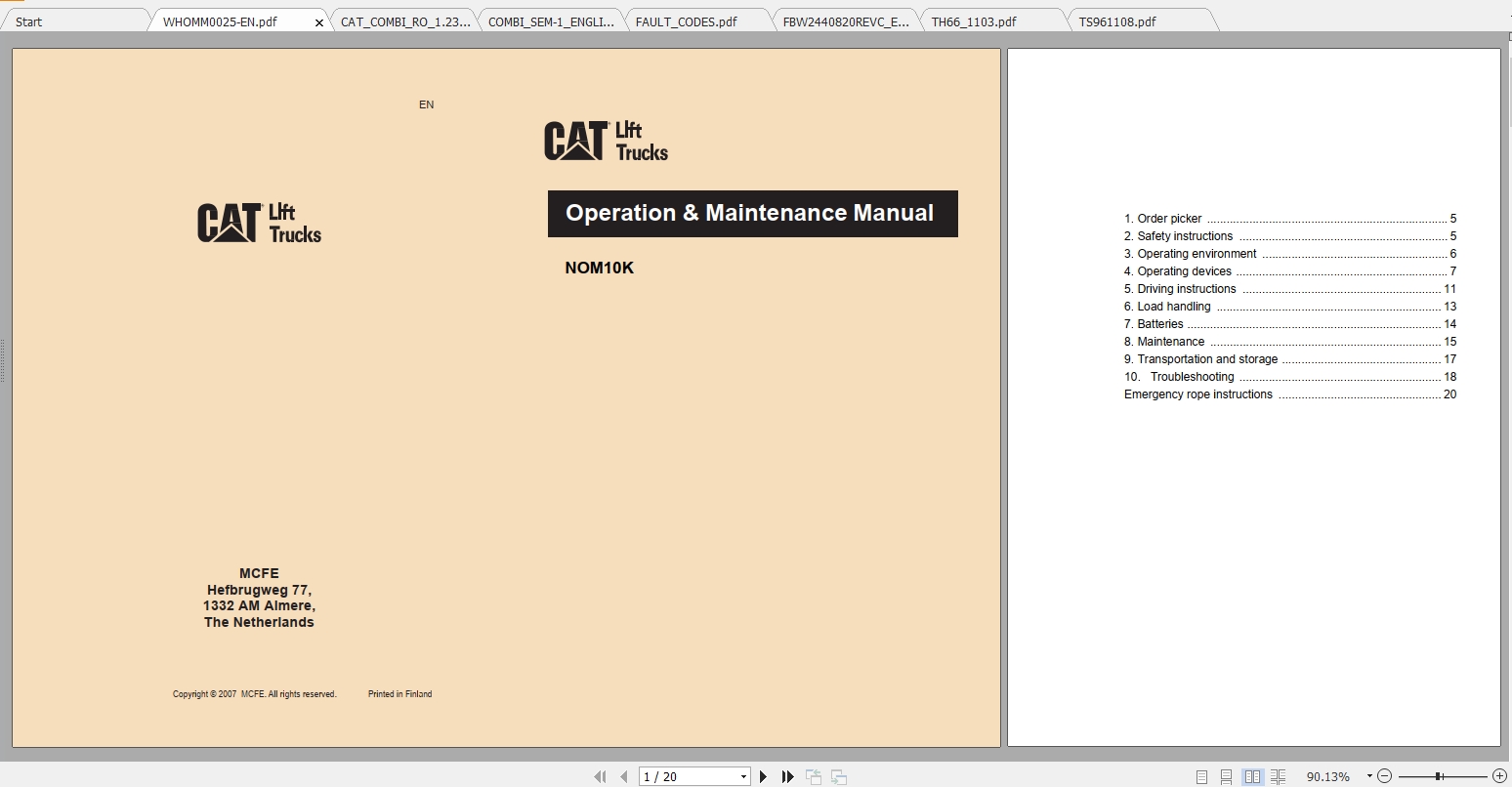
Task: Click the 'Emergency rope instructions' entry
Action: coord(1290,394)
